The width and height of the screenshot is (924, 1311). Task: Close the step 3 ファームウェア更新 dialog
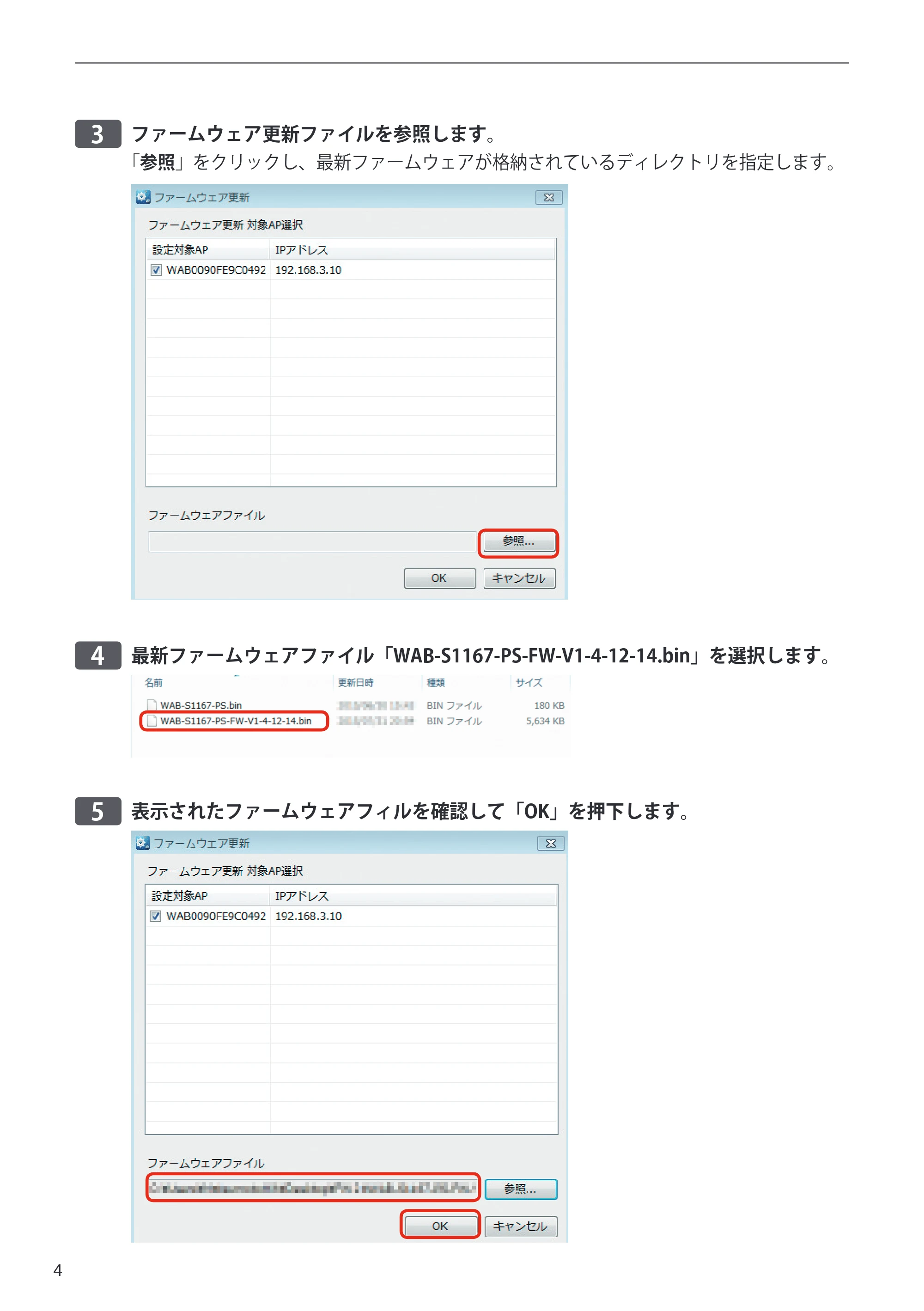click(549, 198)
